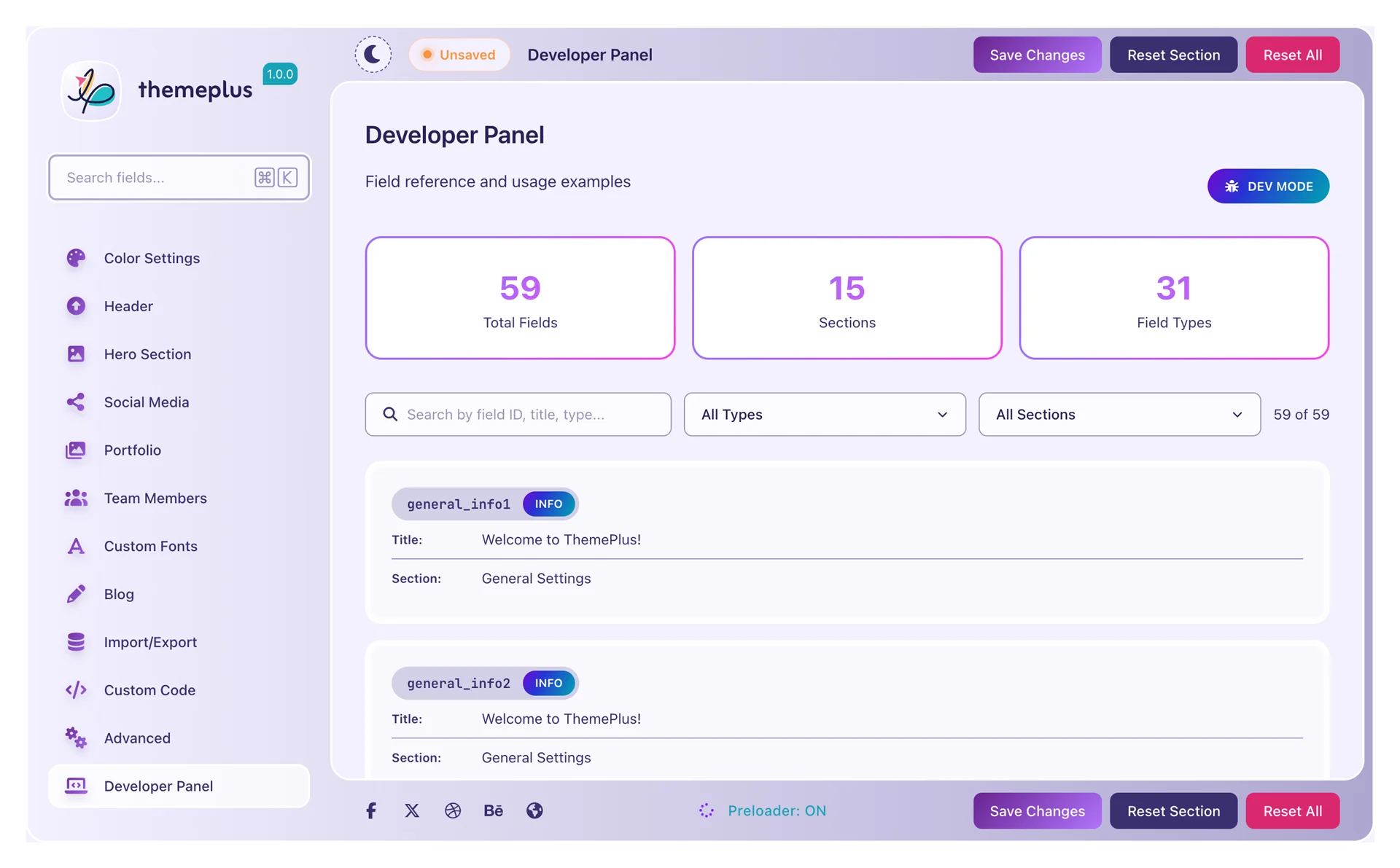Click the Social Media share icon

76,402
